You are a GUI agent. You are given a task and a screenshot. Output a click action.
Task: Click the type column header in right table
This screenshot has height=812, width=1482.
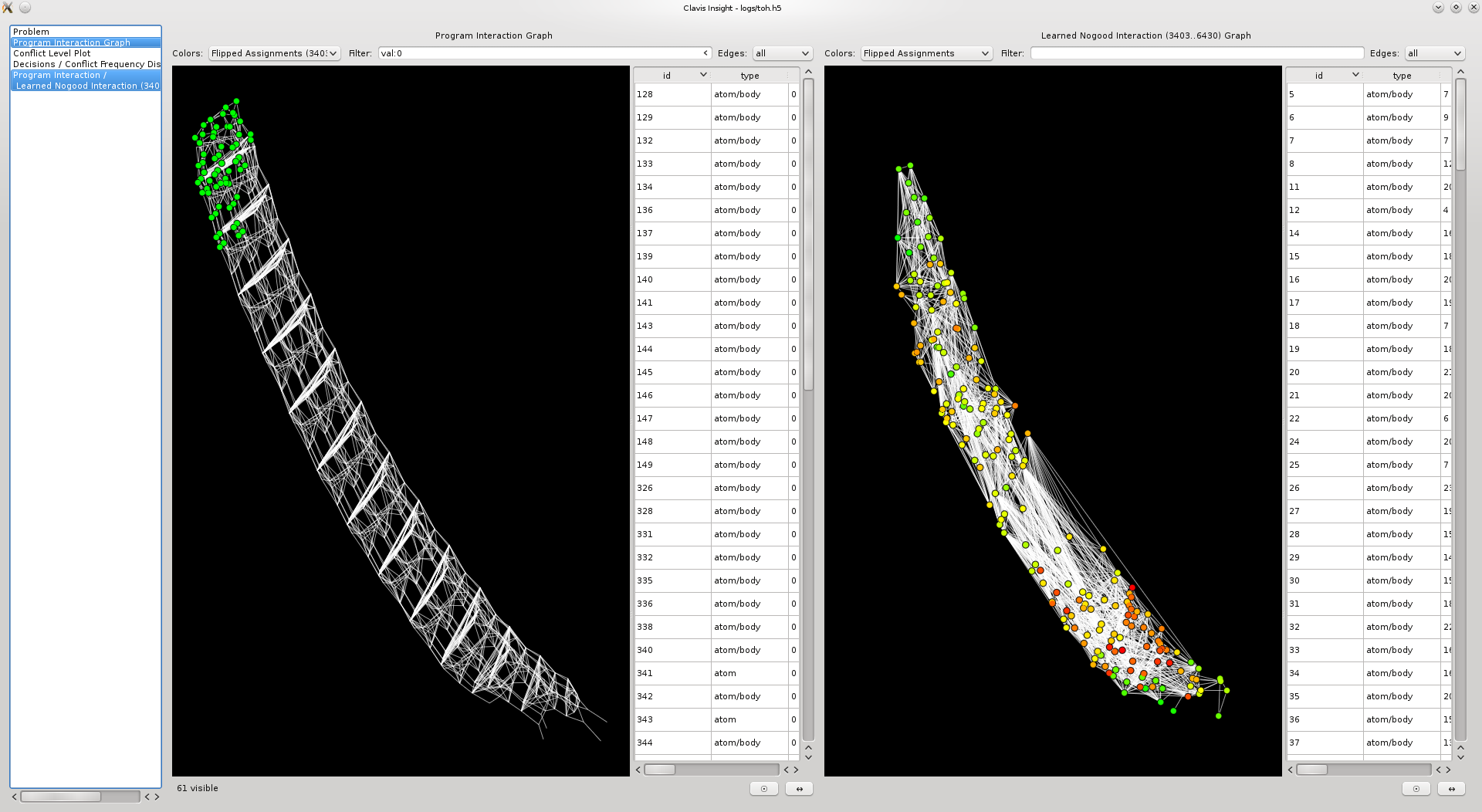1402,76
